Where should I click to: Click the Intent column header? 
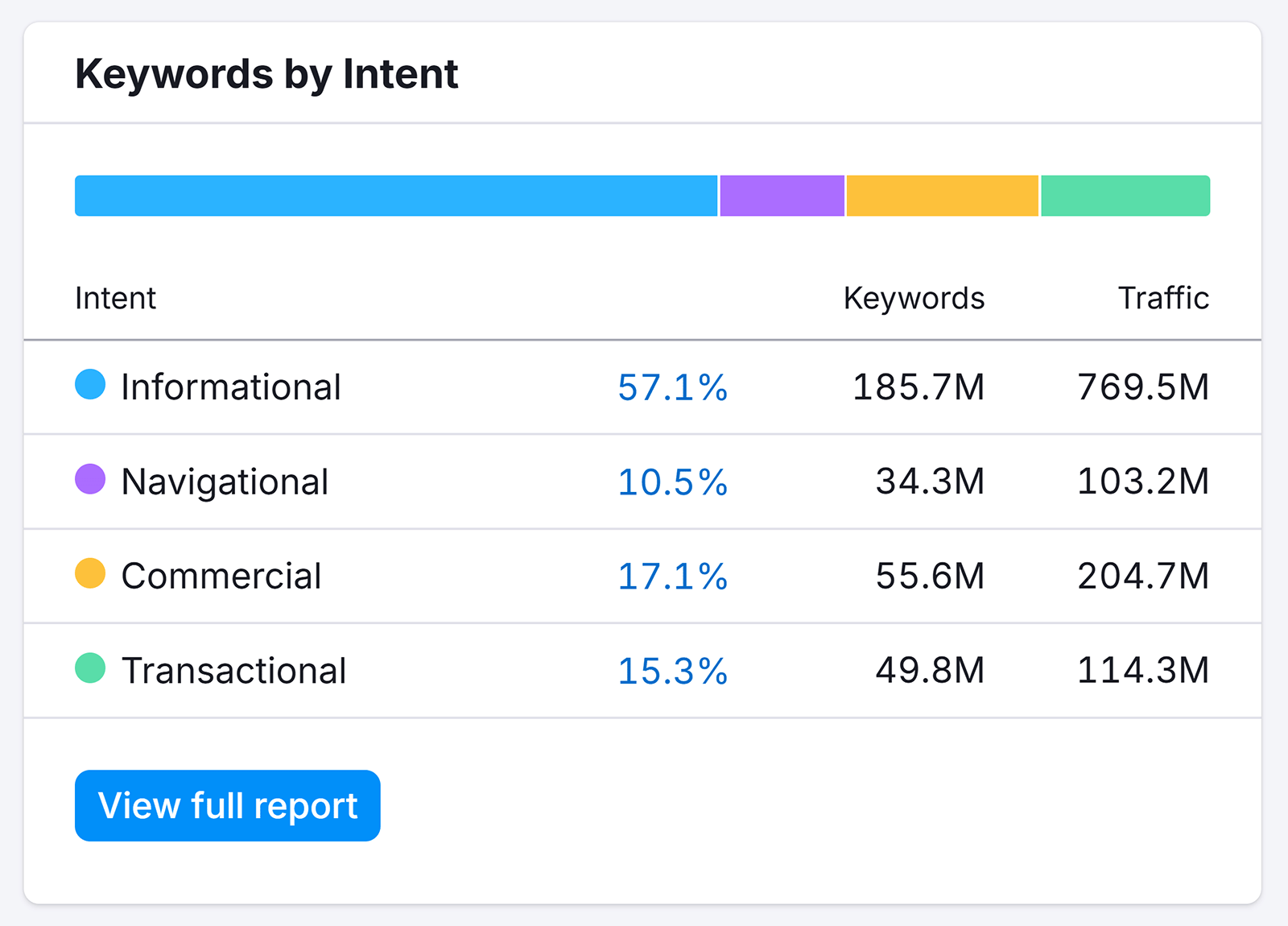coord(115,298)
